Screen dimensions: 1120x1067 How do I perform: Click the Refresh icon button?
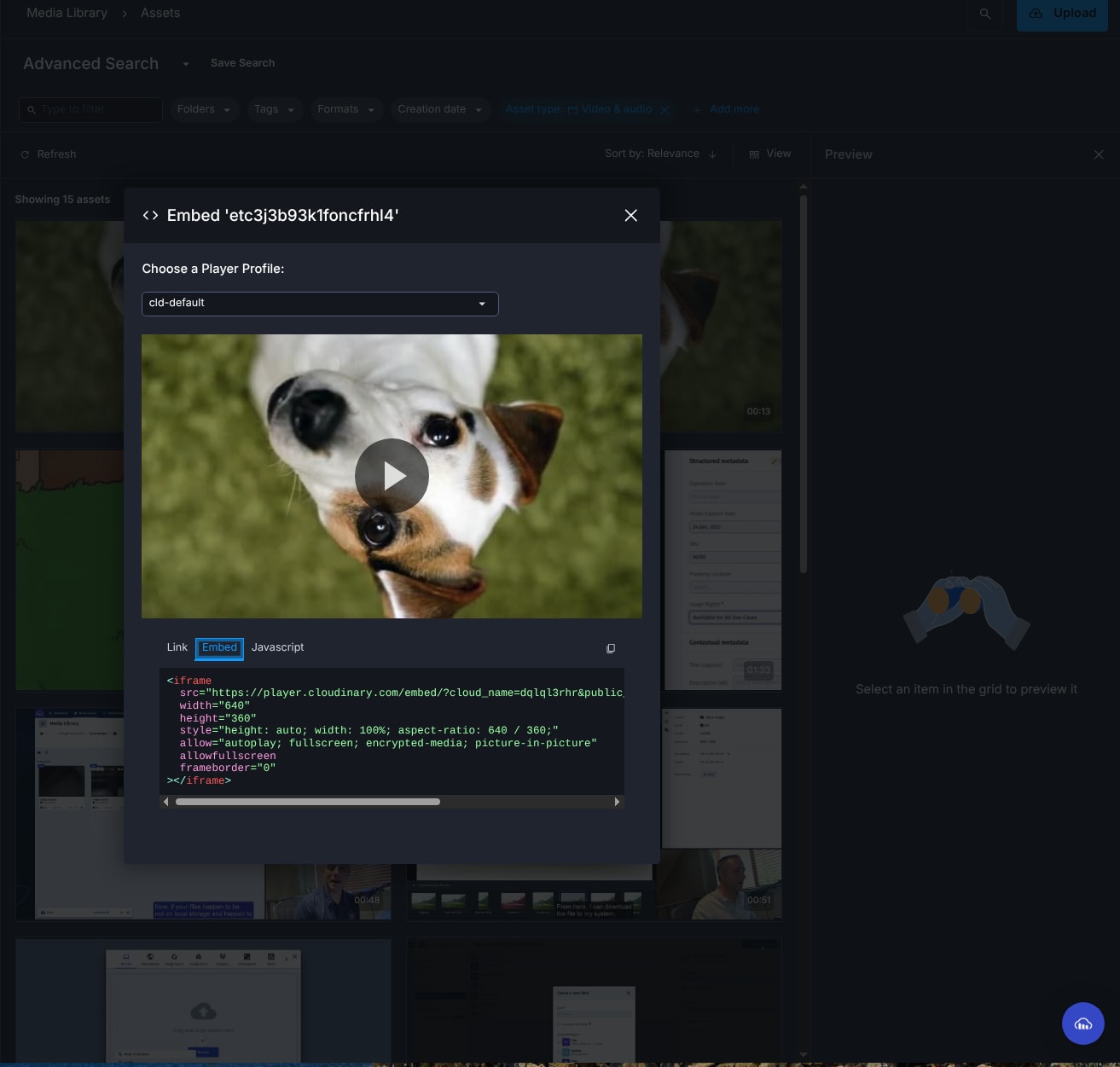coord(25,154)
